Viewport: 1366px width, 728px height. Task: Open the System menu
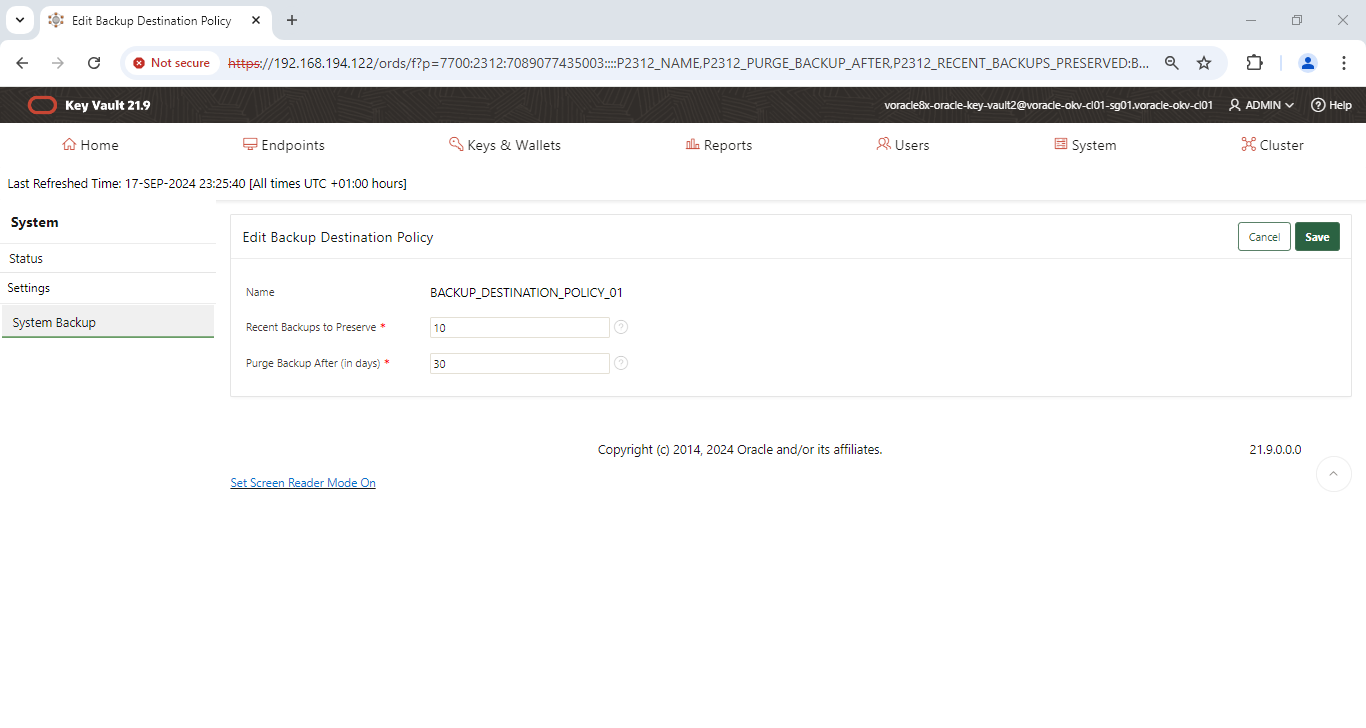pyautogui.click(x=1085, y=145)
